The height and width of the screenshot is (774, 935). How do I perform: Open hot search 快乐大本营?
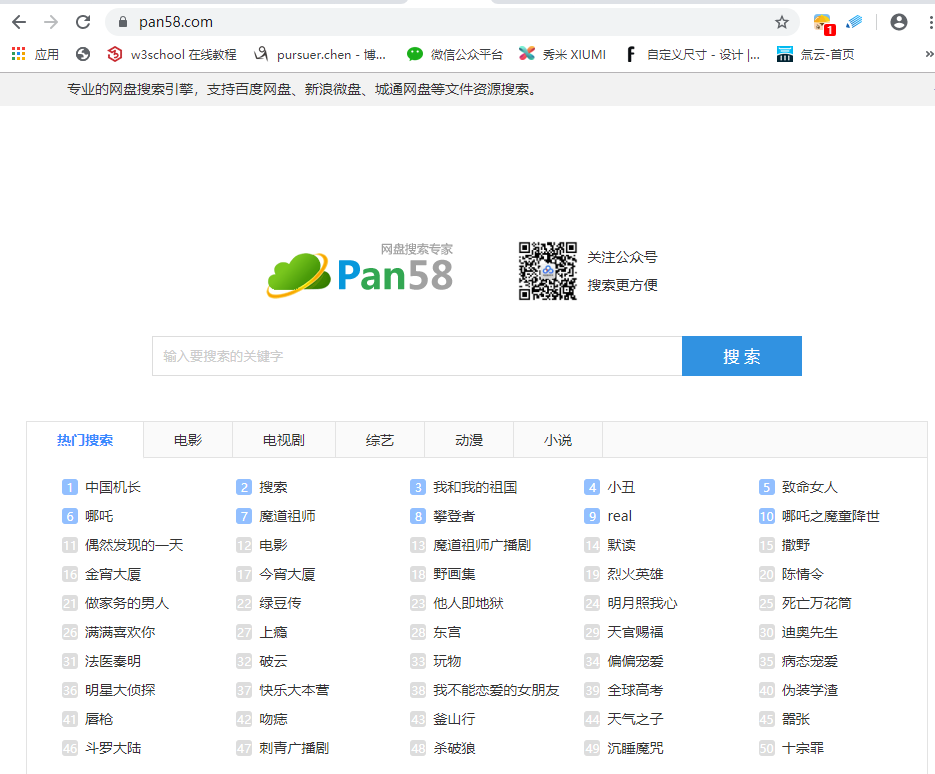(x=294, y=690)
